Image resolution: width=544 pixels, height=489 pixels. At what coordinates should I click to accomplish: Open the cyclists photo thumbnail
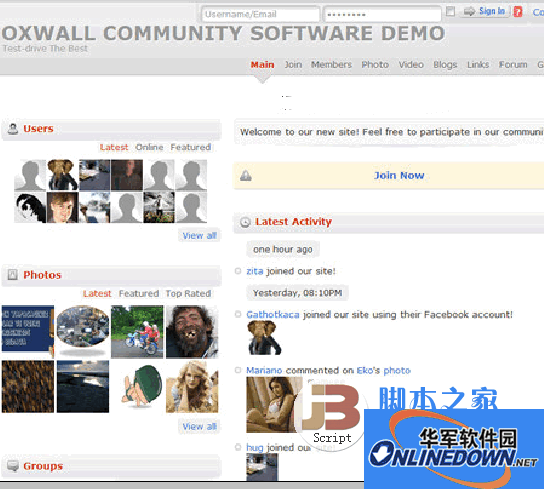[137, 331]
